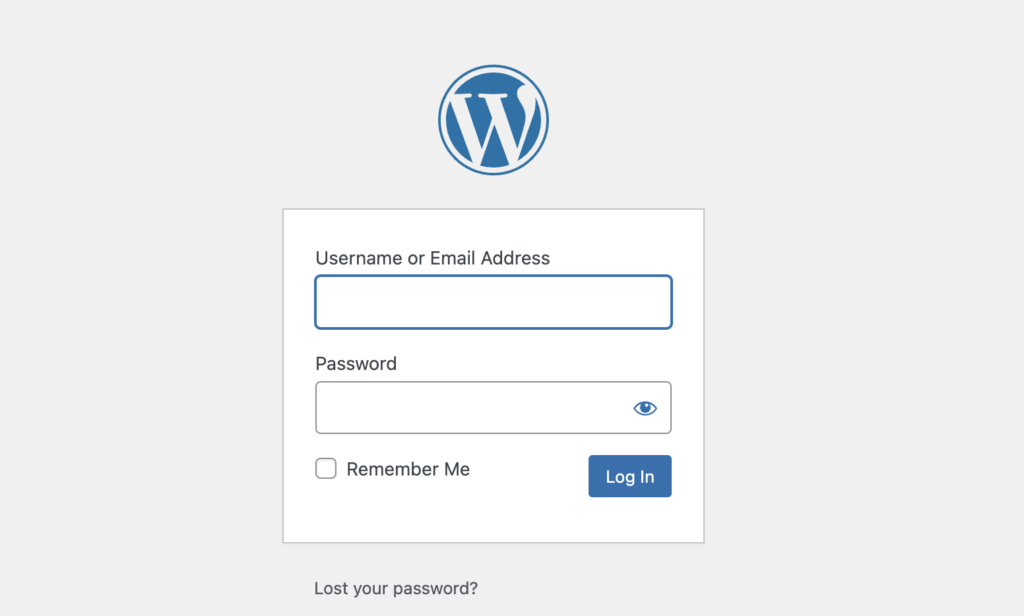Show password using the eye icon
1024x616 pixels.
click(x=645, y=408)
